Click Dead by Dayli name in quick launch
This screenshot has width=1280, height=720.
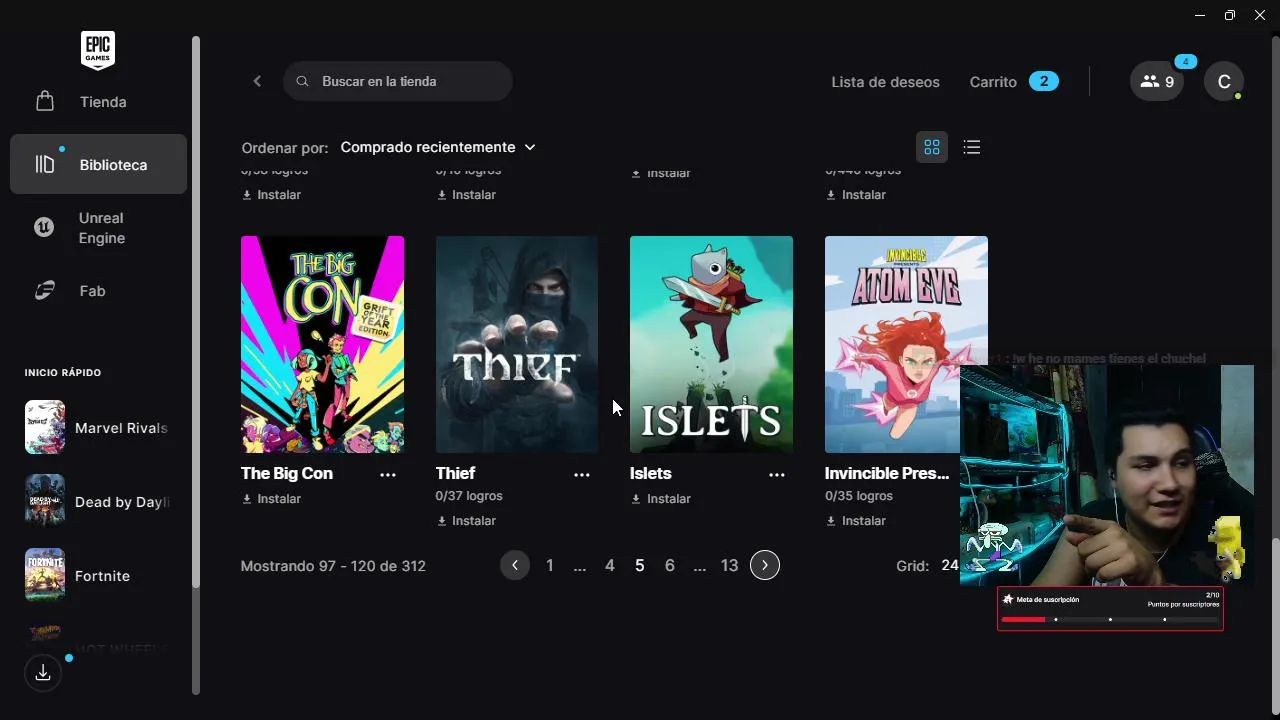click(x=122, y=502)
